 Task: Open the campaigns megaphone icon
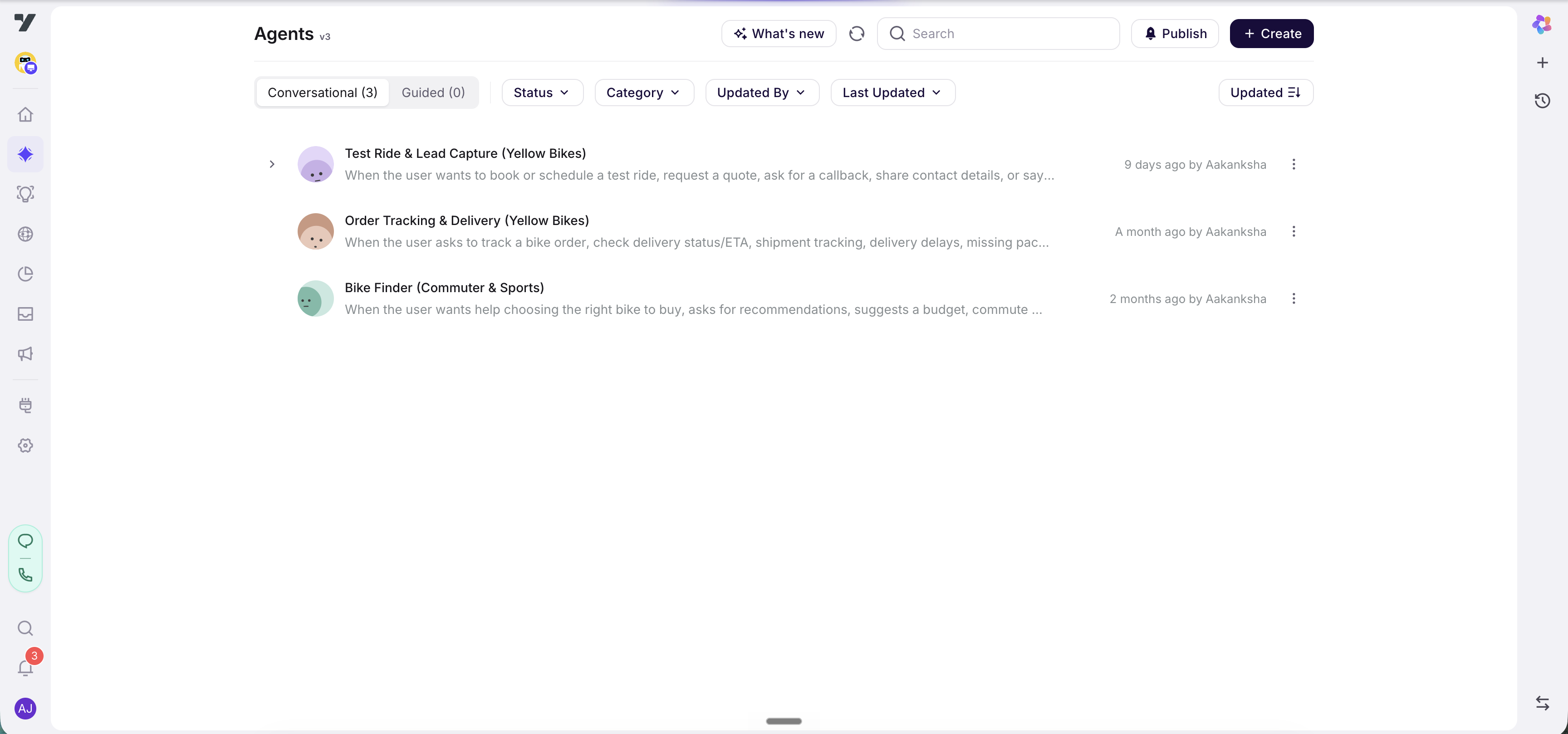tap(25, 353)
